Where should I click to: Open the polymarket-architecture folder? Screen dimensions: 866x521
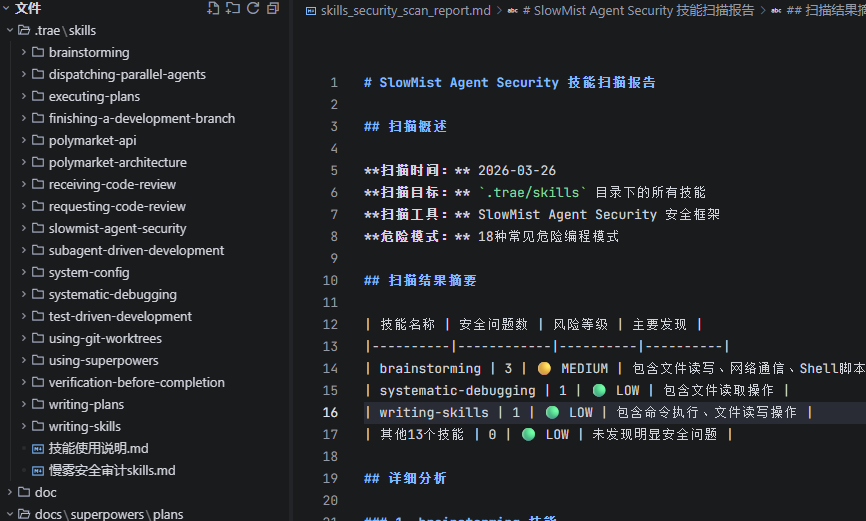pyautogui.click(x=118, y=162)
